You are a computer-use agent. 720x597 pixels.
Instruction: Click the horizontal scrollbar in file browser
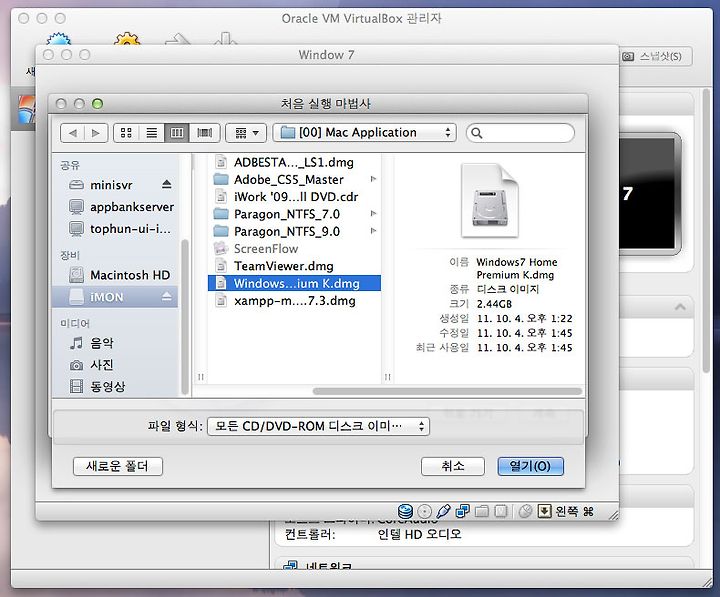[x=448, y=391]
